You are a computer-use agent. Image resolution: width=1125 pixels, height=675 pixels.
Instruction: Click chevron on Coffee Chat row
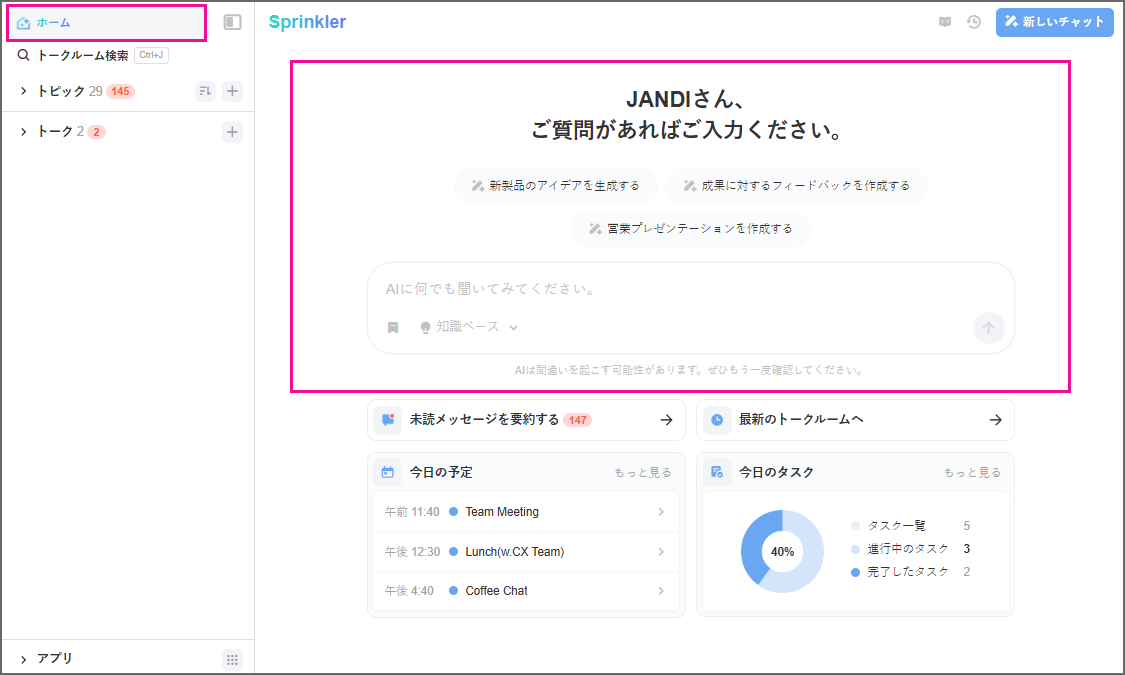tap(661, 591)
